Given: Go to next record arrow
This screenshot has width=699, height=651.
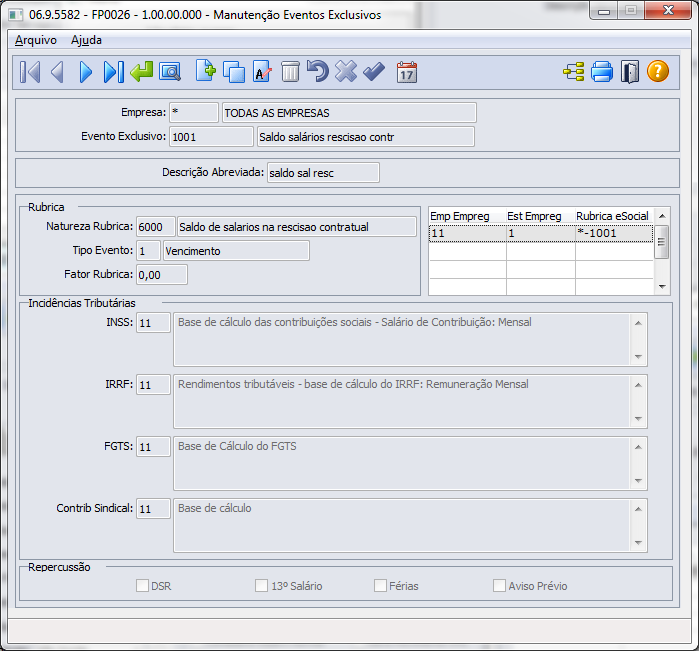Looking at the screenshot, I should pos(86,72).
